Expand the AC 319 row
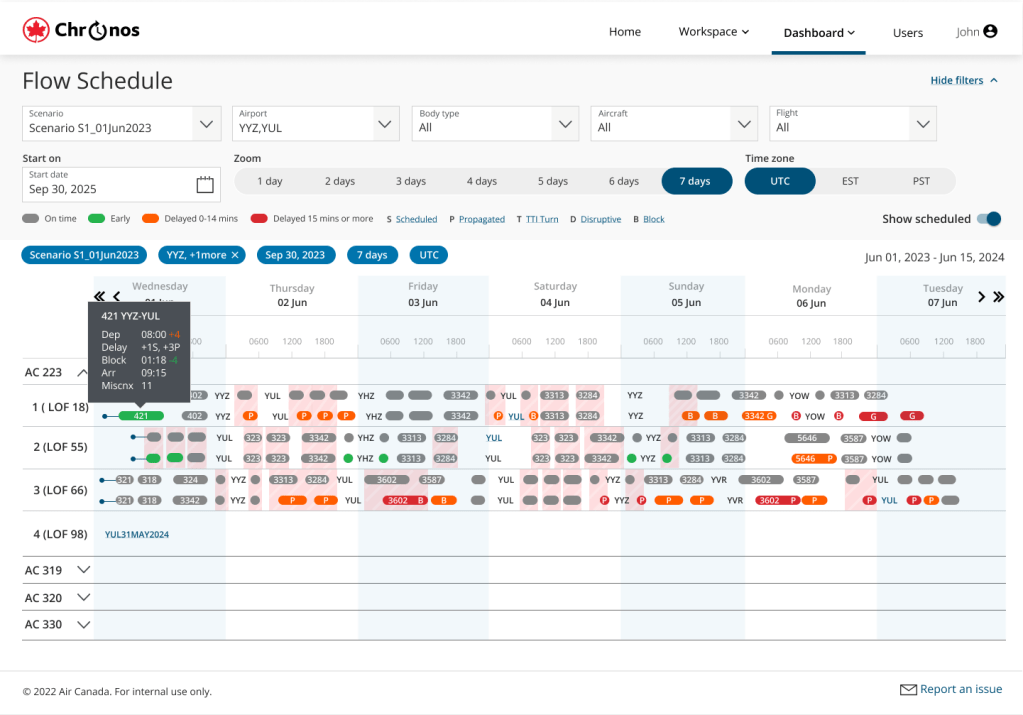 coord(84,570)
